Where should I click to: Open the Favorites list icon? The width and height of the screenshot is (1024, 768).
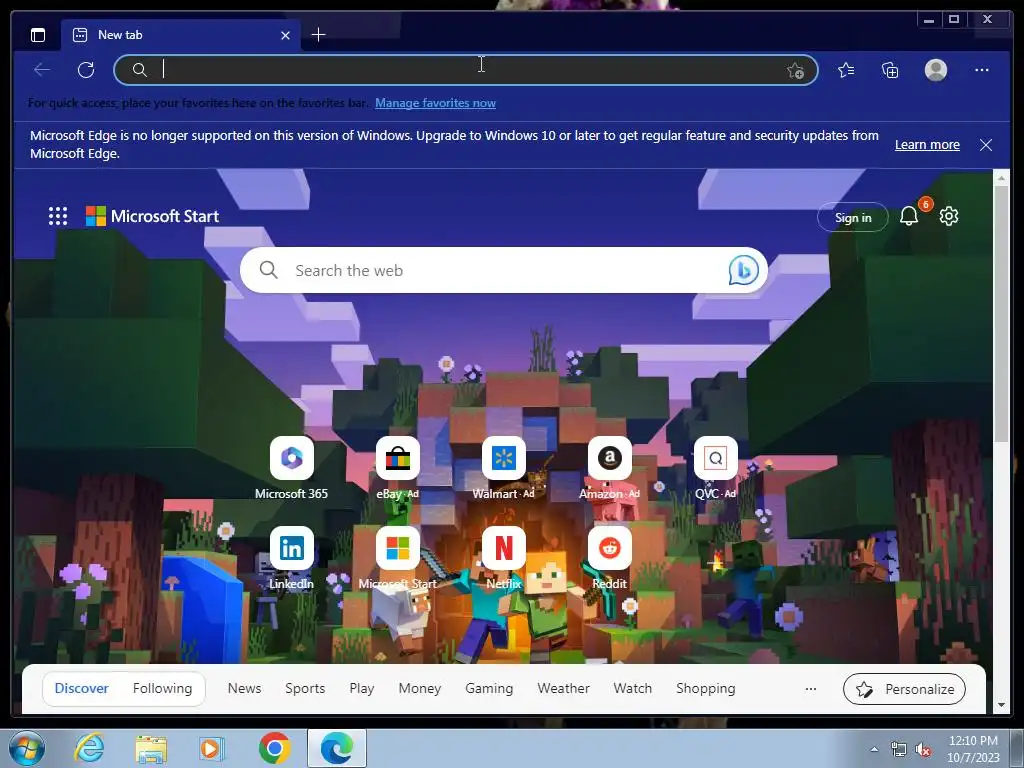click(846, 70)
